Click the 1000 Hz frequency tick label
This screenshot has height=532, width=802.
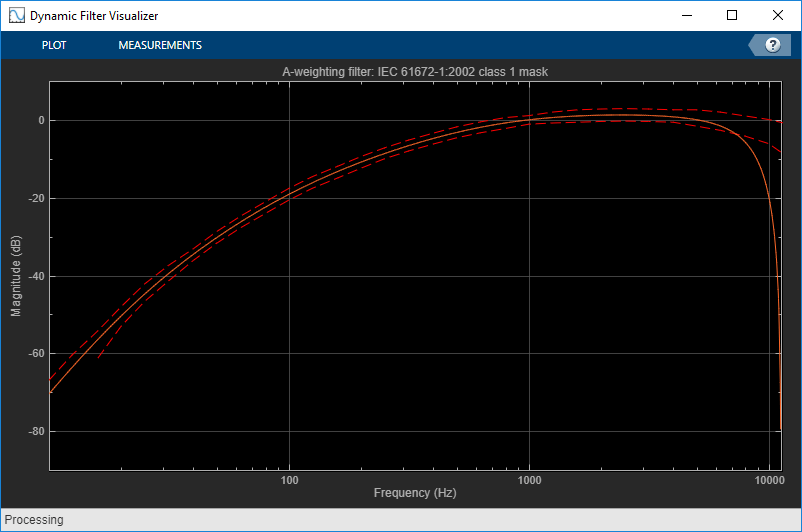click(x=529, y=480)
